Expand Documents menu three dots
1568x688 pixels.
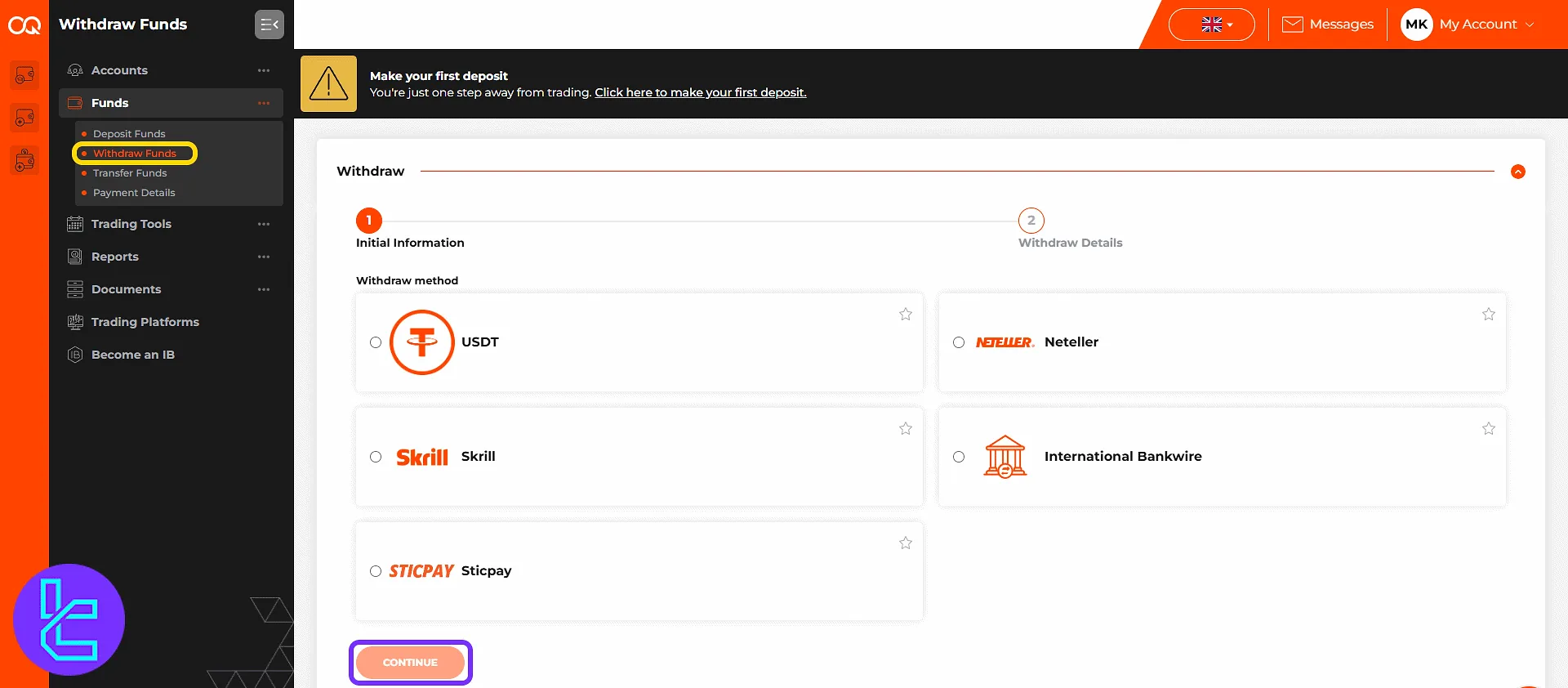tap(264, 289)
